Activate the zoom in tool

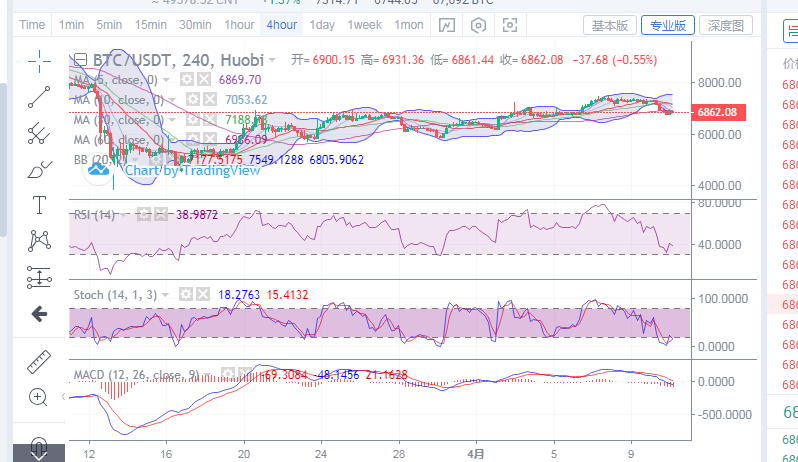[38, 397]
